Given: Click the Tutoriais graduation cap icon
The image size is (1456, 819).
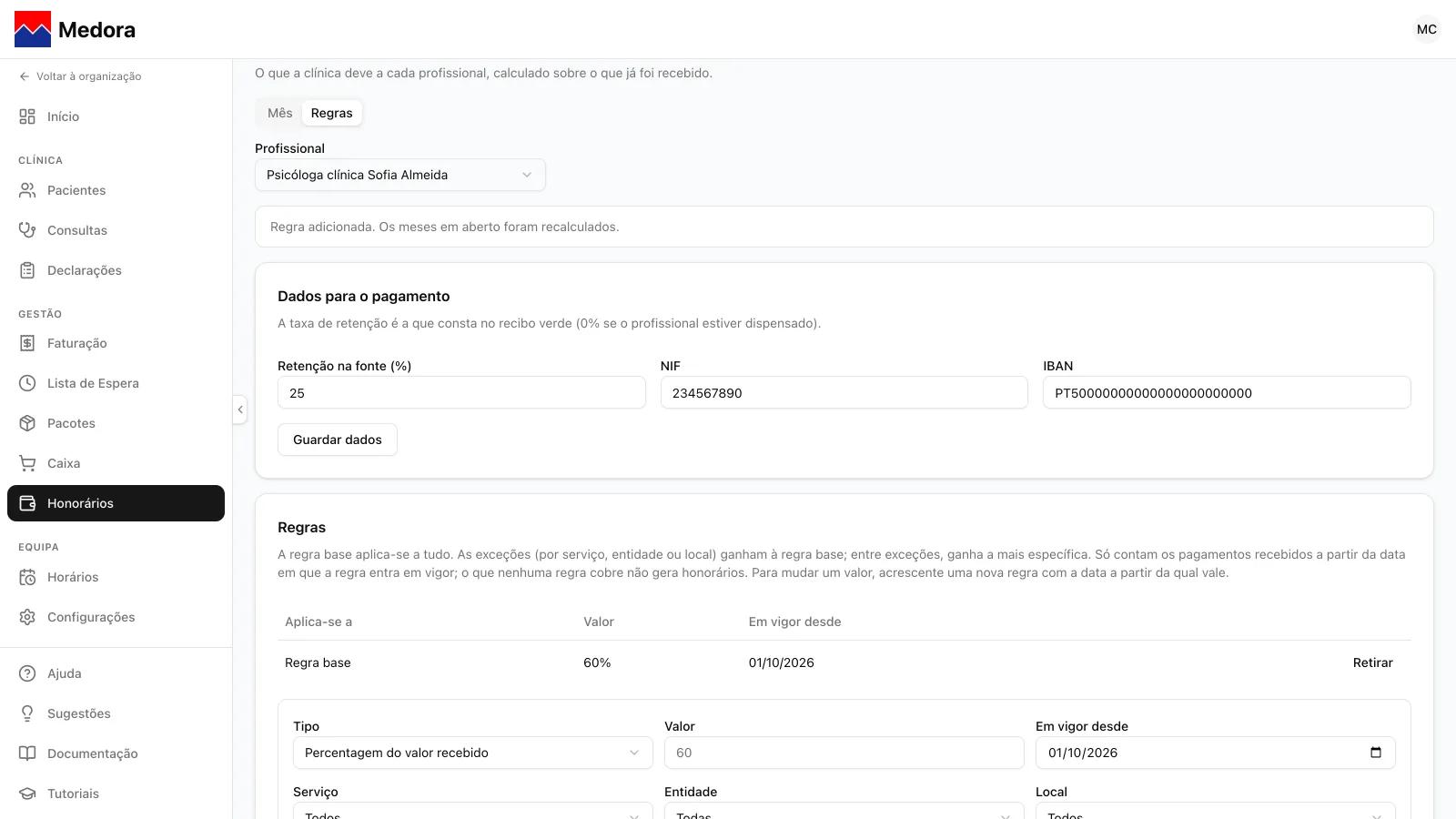Looking at the screenshot, I should point(27,794).
